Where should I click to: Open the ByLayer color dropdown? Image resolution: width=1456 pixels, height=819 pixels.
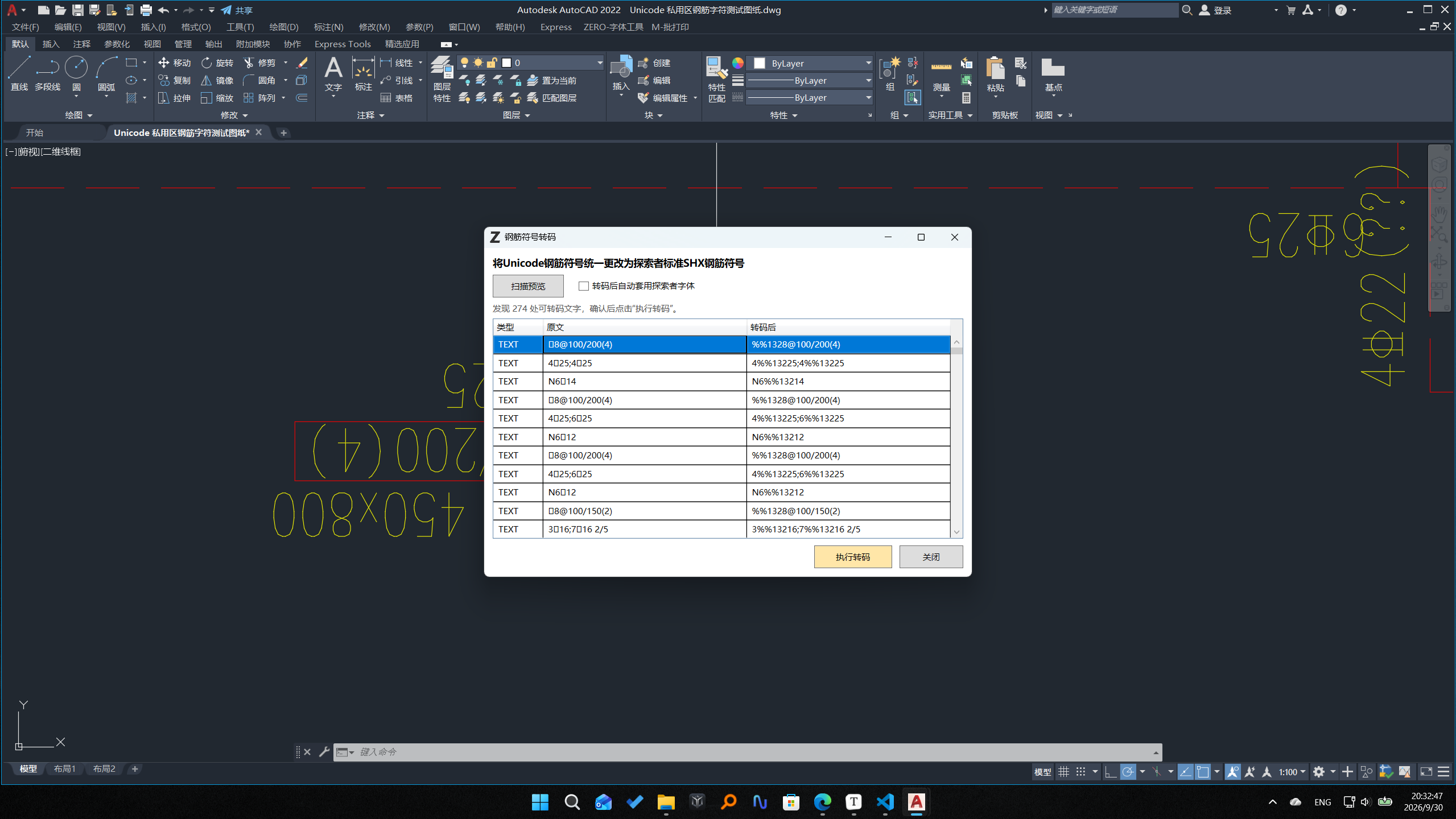point(810,63)
